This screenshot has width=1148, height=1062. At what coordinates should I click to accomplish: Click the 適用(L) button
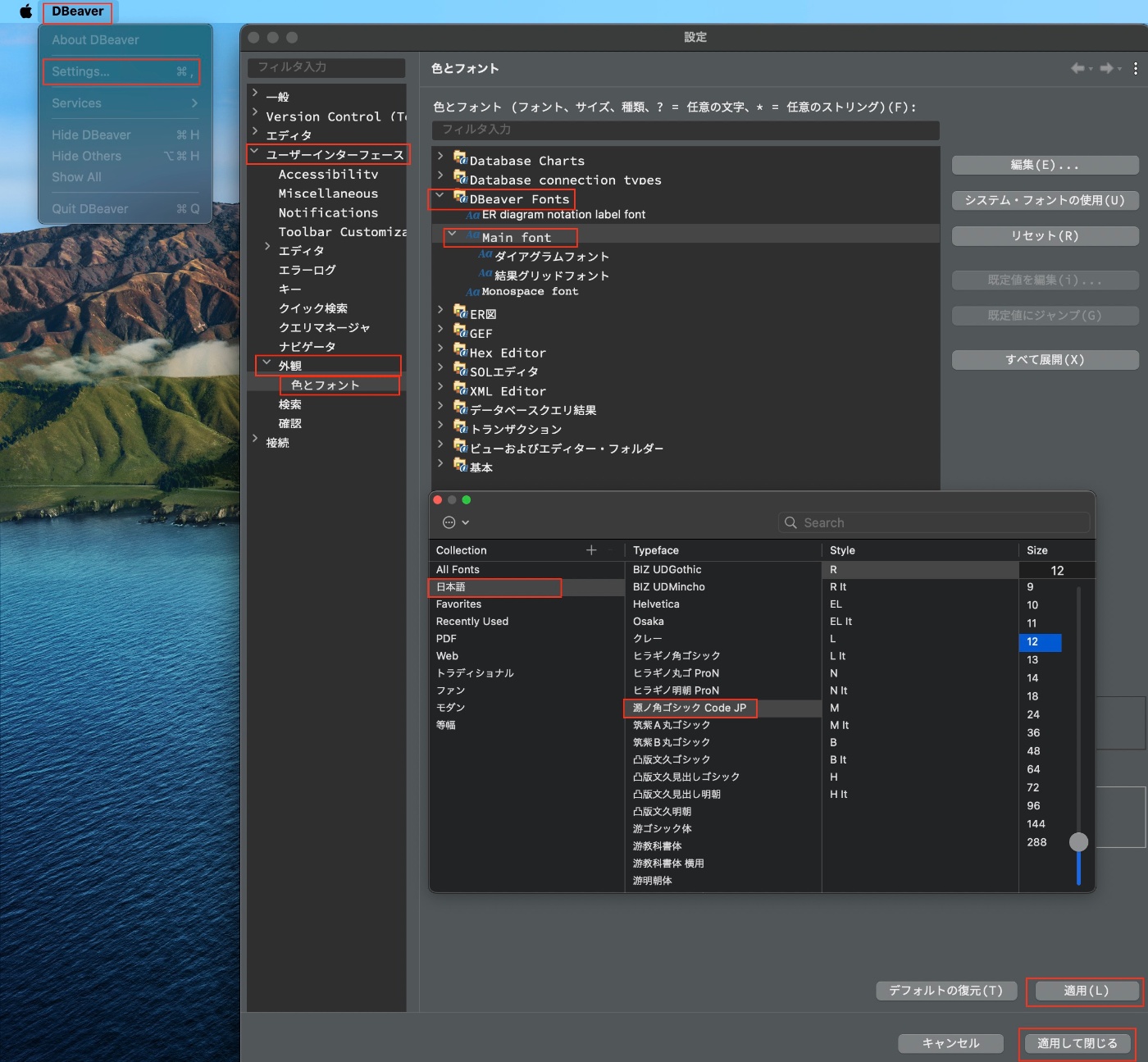click(x=1086, y=991)
